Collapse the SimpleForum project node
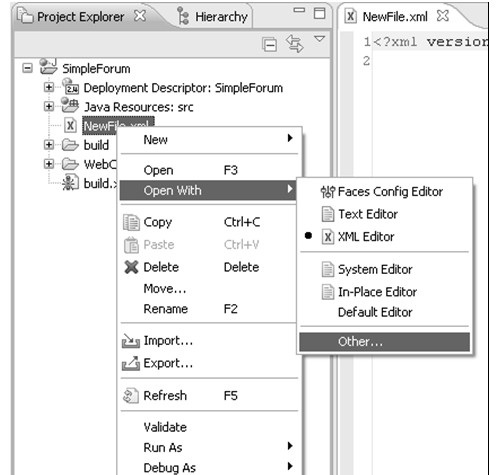 point(27,68)
